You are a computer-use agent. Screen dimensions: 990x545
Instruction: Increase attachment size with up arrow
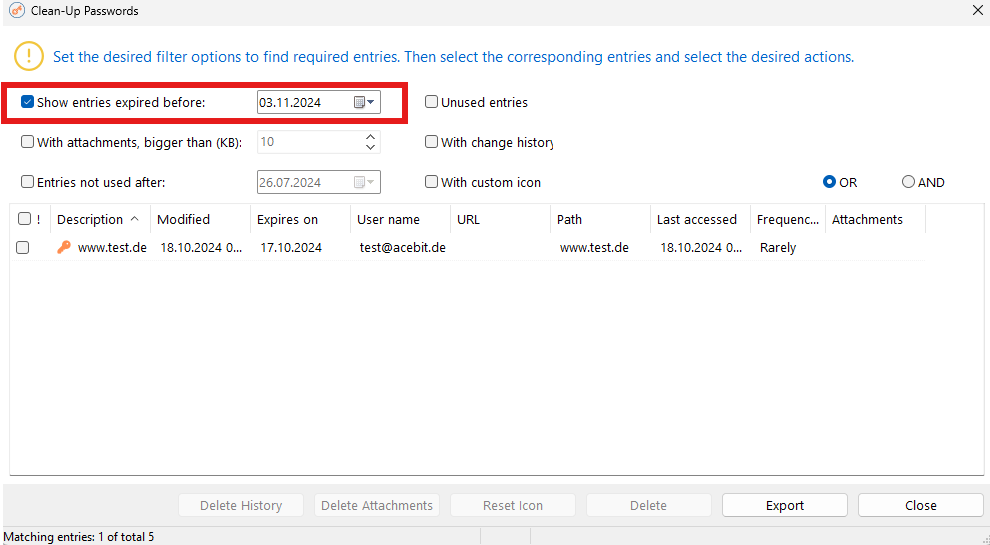click(371, 136)
